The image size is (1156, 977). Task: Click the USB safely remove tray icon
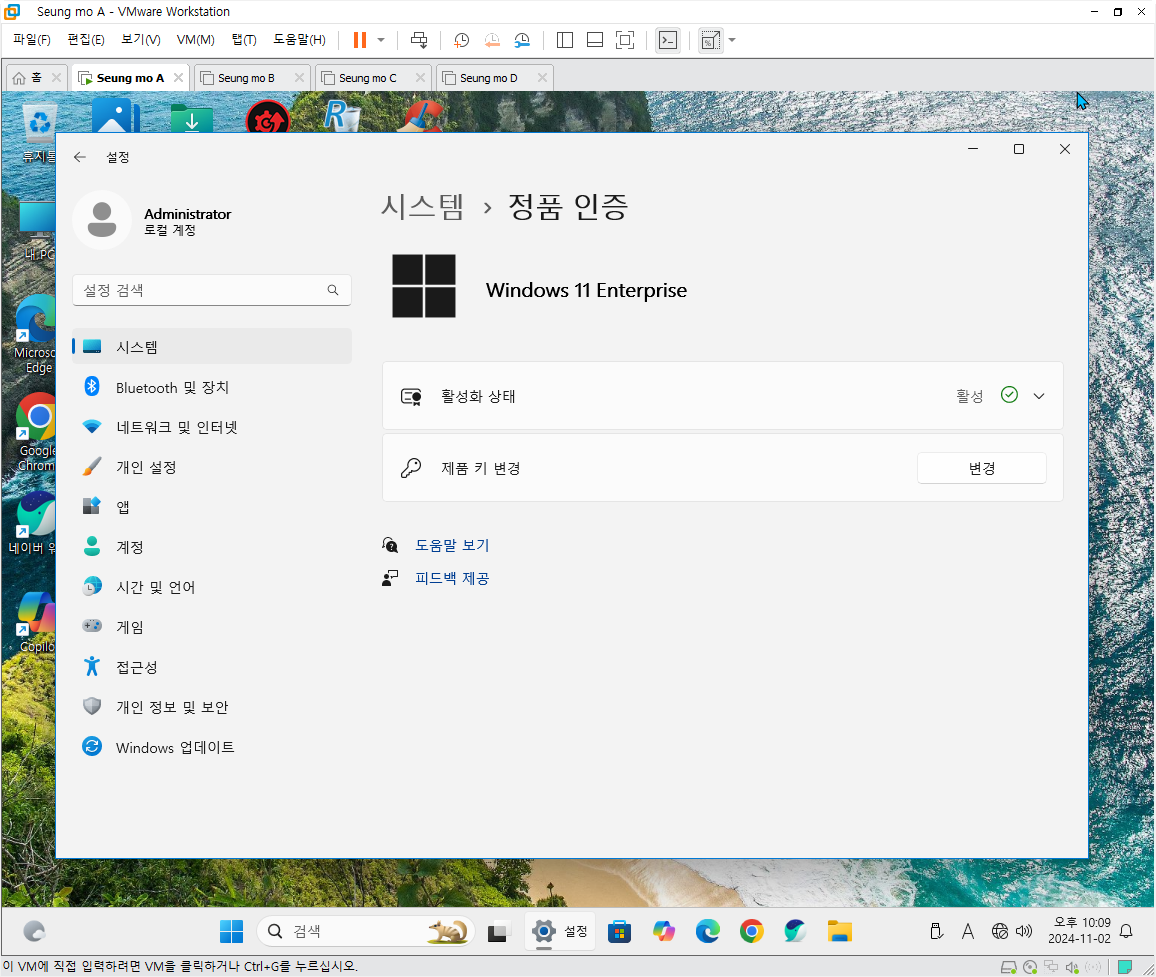(936, 931)
